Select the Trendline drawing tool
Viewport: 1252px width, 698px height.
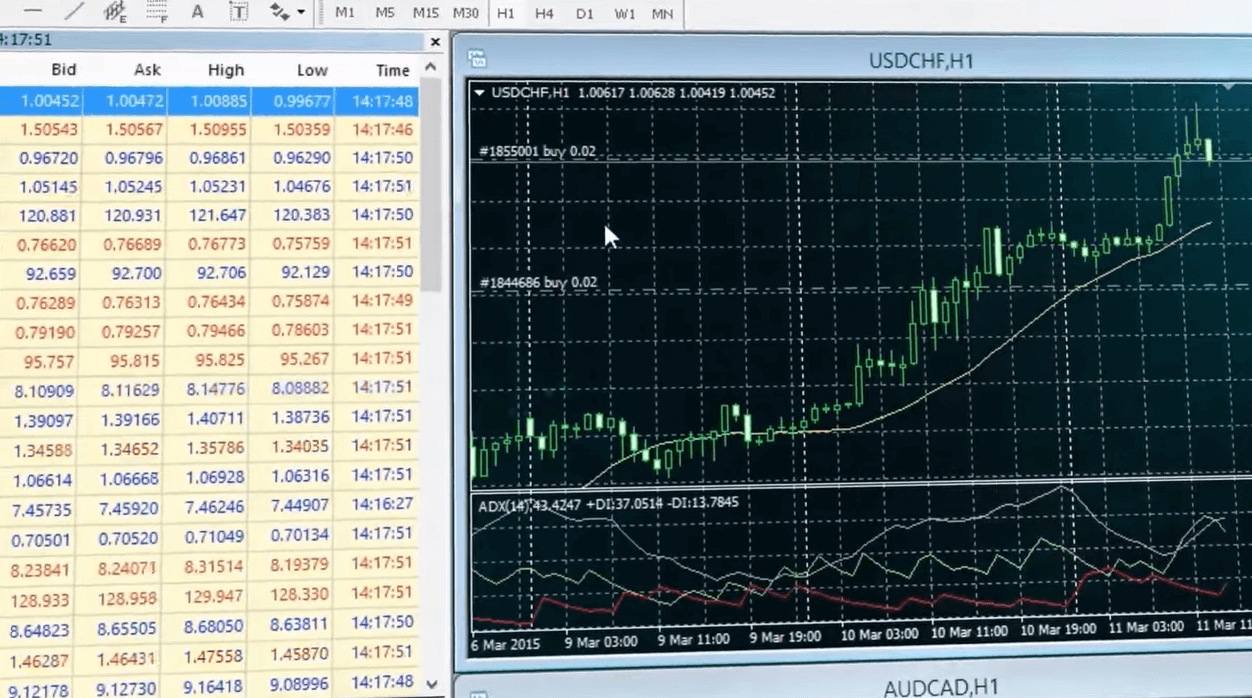click(74, 13)
